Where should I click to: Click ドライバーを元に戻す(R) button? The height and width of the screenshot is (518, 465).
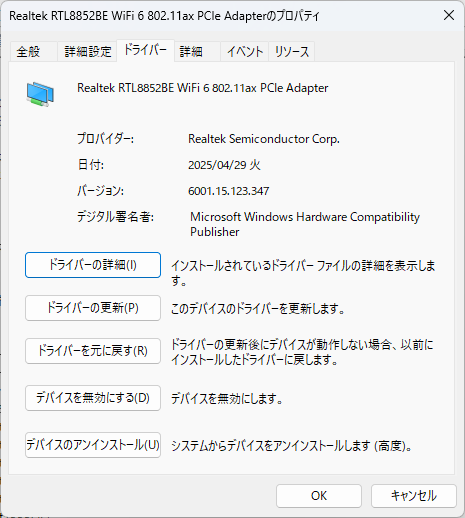[93, 351]
